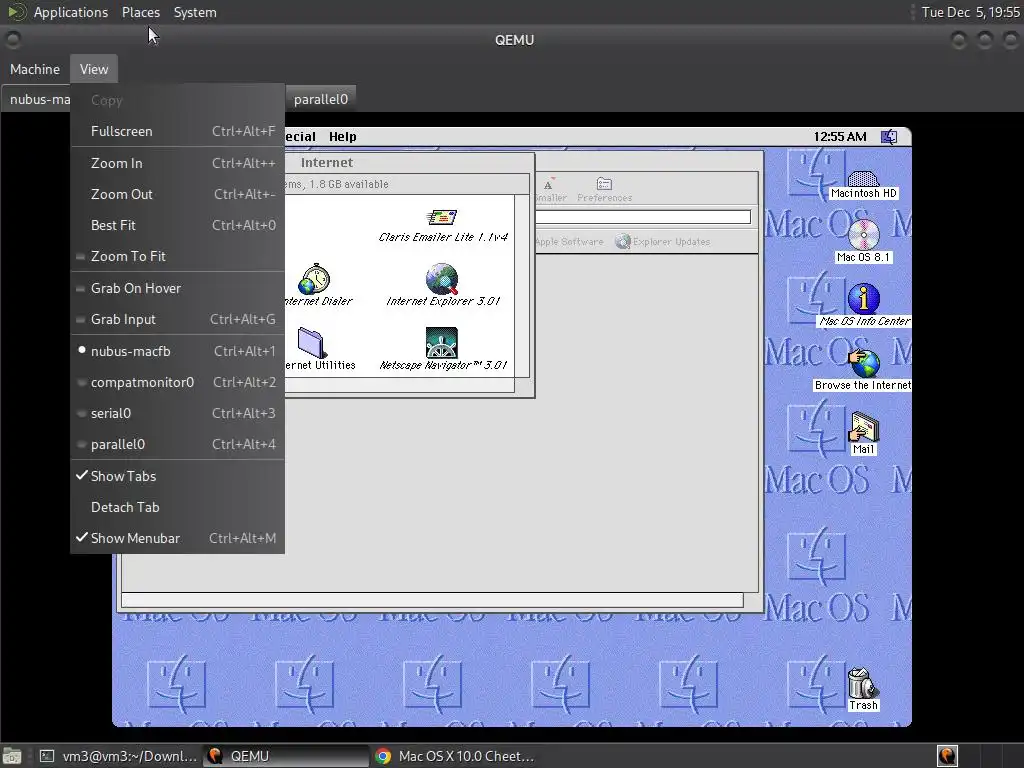Screen dimensions: 1024x768
Task: Toggle Grab On Hover option
Action: coord(177,288)
